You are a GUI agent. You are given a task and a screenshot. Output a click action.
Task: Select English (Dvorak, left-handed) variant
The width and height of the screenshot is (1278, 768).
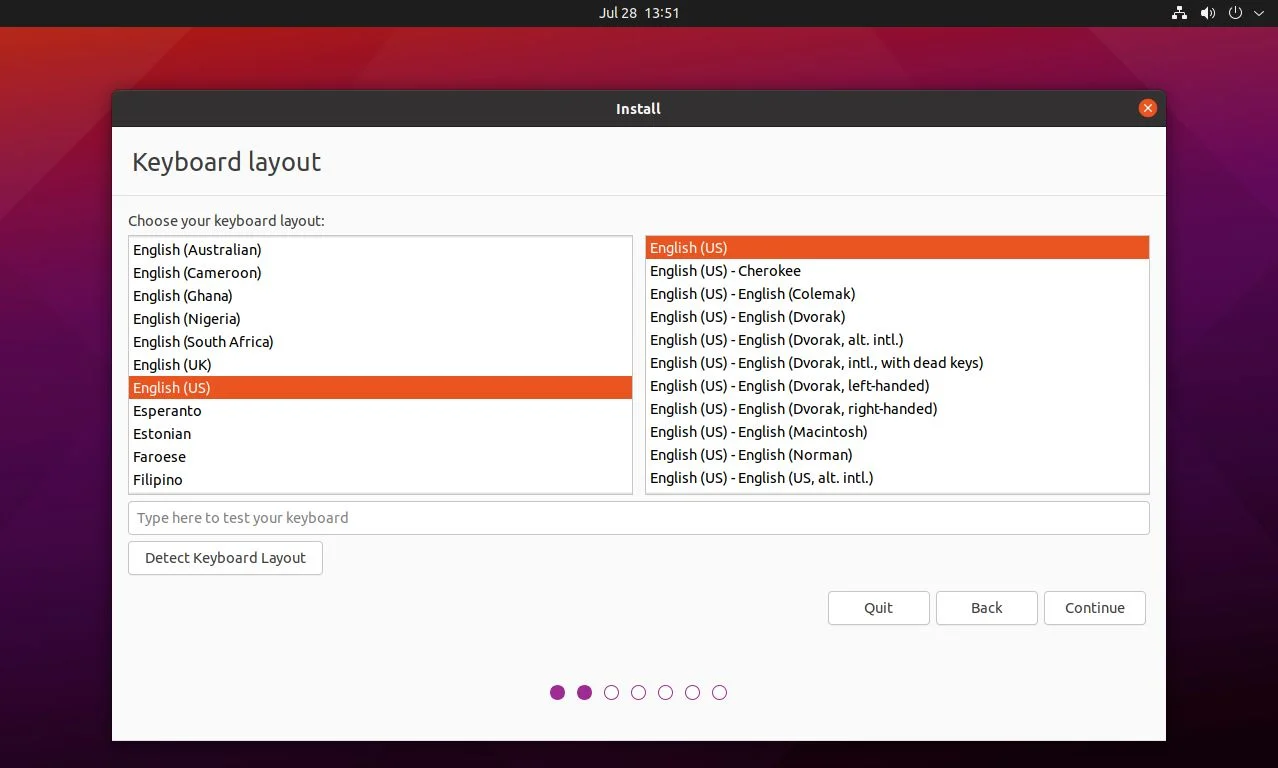(897, 386)
